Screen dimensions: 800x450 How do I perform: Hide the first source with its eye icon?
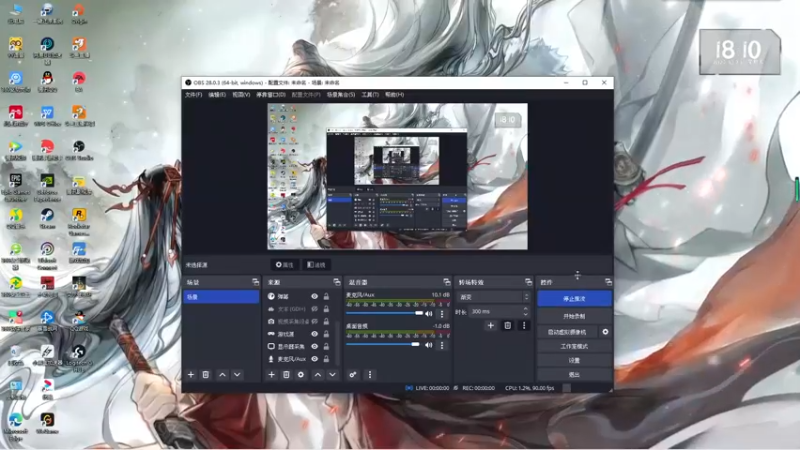point(315,296)
